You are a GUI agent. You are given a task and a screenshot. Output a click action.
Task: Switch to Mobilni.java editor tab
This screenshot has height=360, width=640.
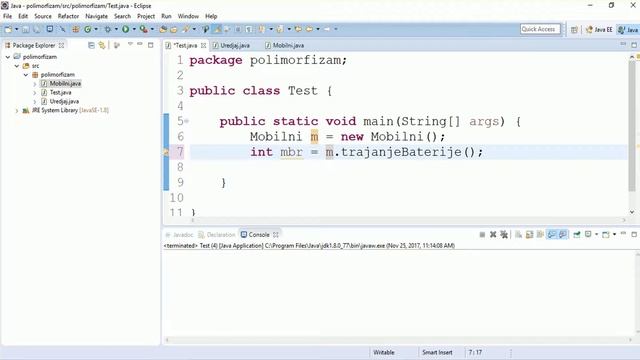(284, 45)
